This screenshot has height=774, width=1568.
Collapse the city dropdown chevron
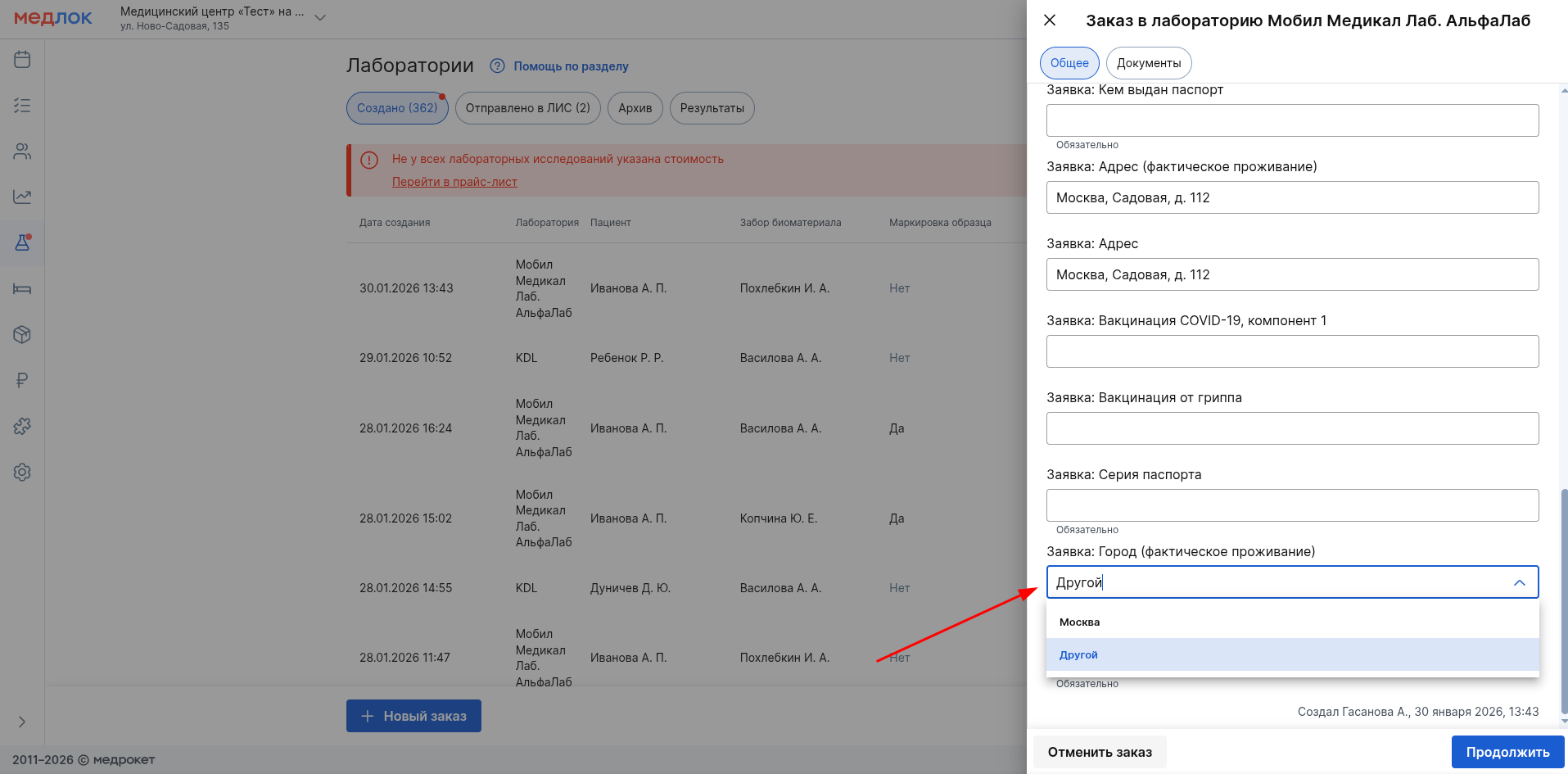click(1519, 582)
